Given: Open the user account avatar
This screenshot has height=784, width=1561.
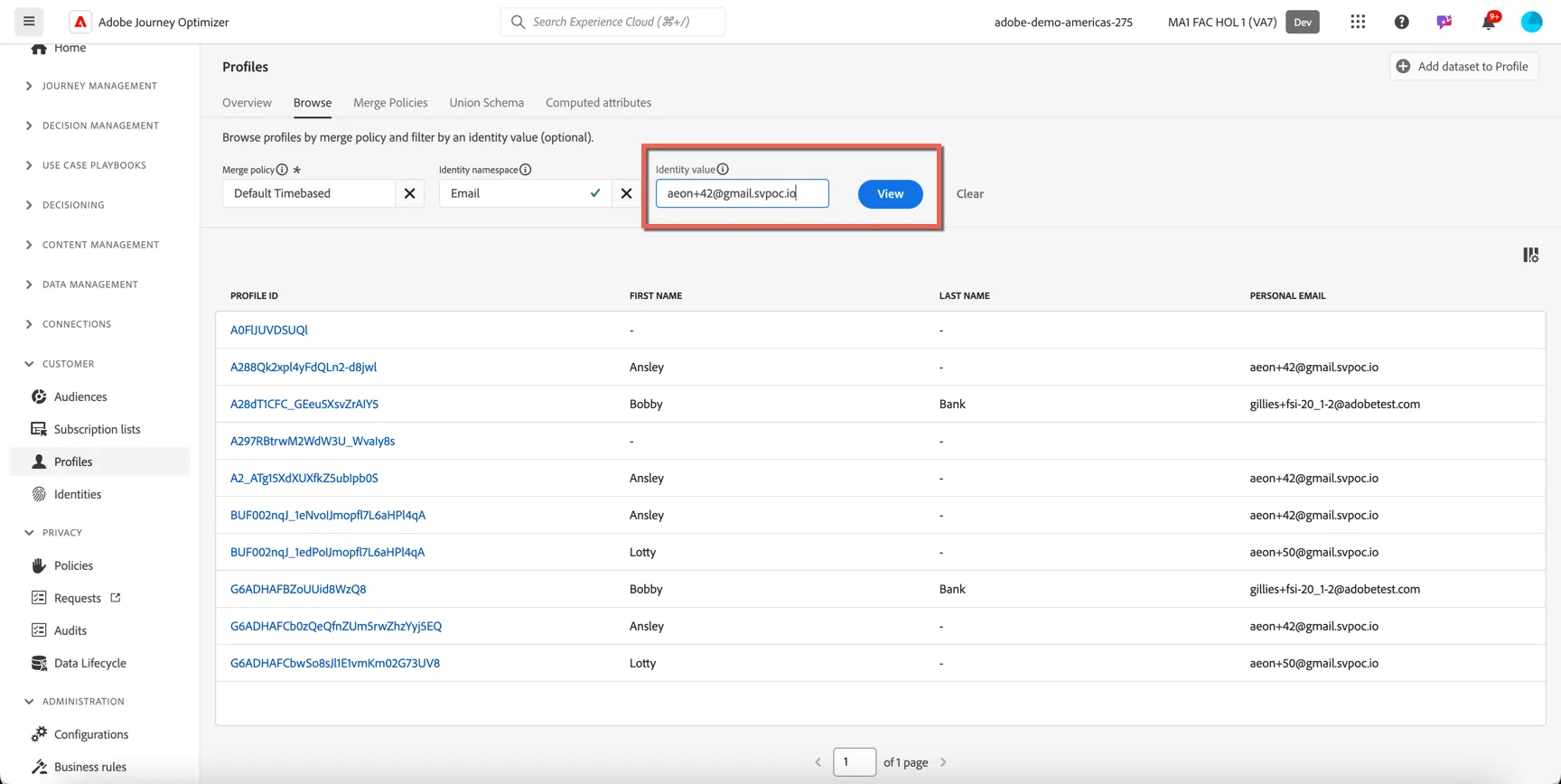Looking at the screenshot, I should (1532, 22).
